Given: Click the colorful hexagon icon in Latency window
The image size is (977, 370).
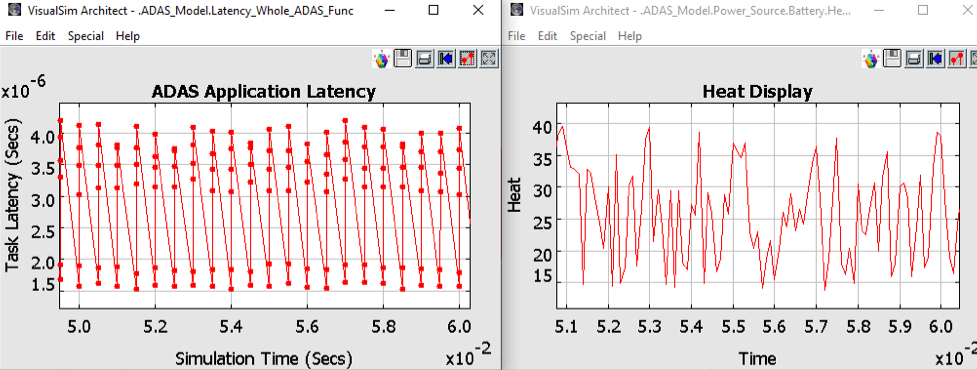Looking at the screenshot, I should click(x=381, y=60).
